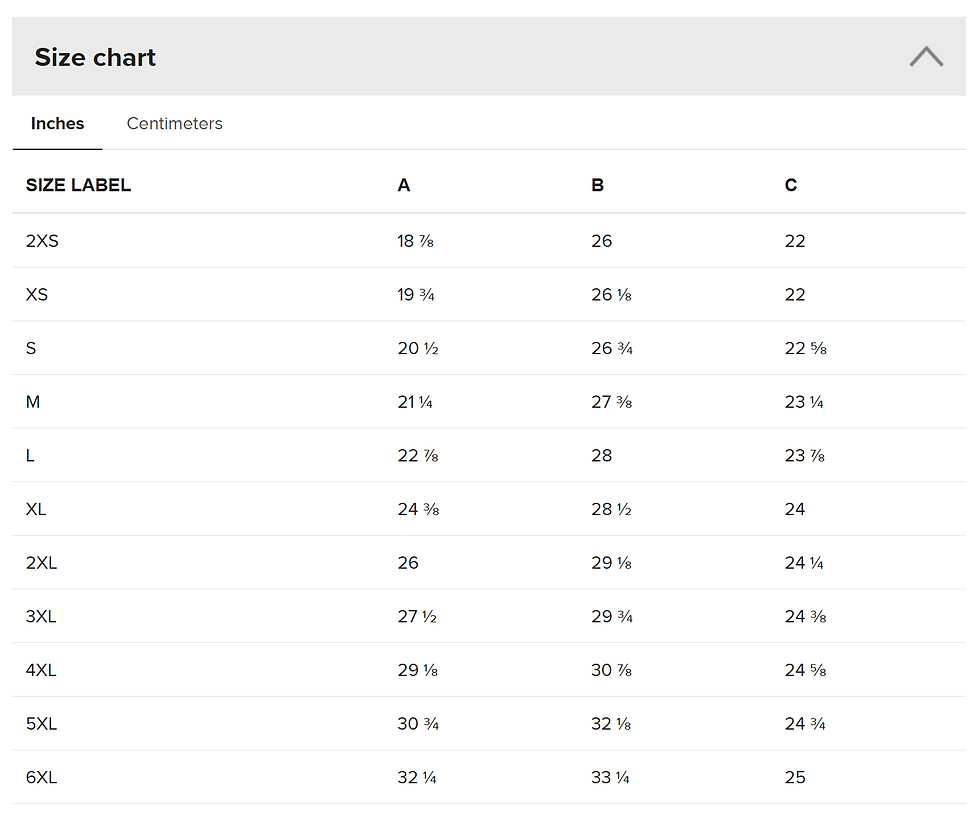Click column header C
The height and width of the screenshot is (813, 980).
tap(791, 185)
